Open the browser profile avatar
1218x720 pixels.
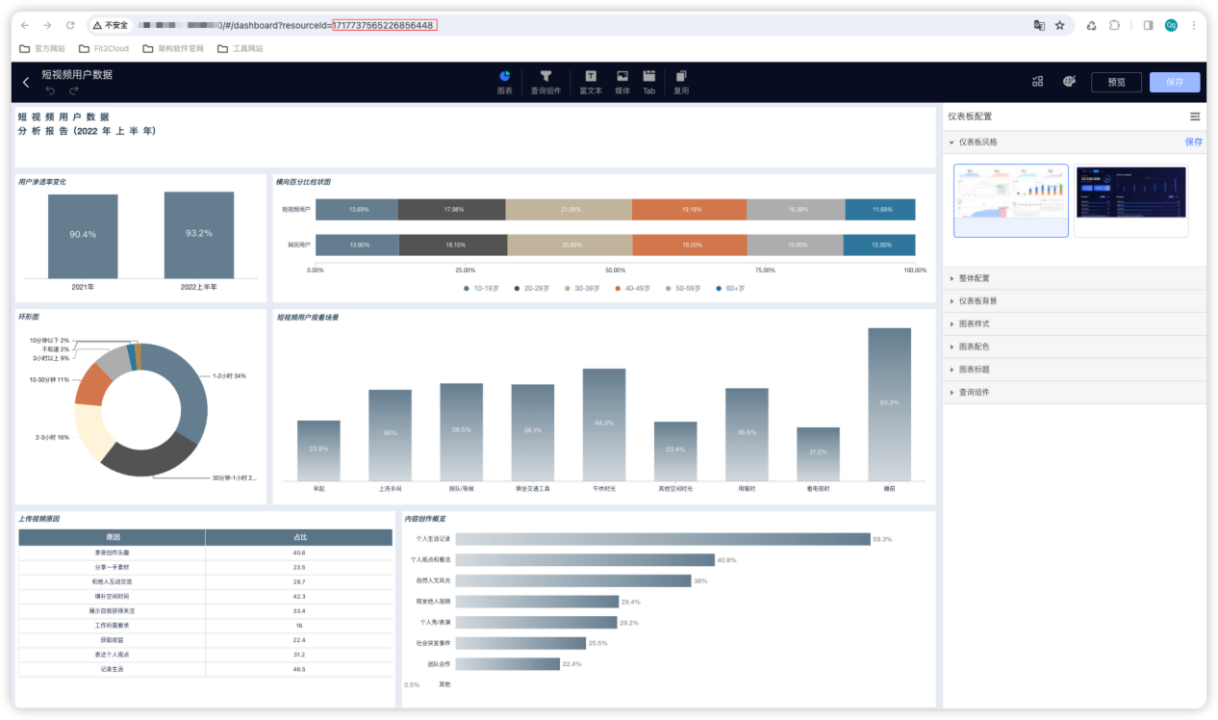(x=1171, y=25)
